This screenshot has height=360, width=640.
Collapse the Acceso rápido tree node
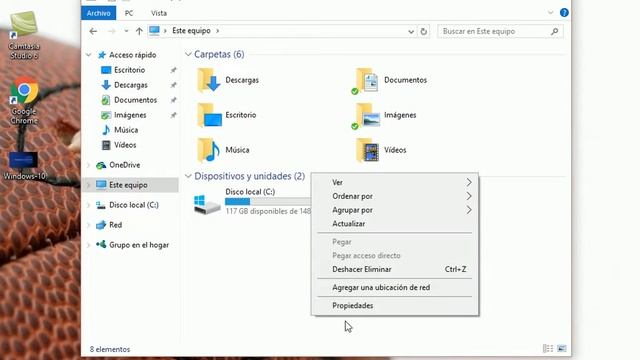[89, 55]
